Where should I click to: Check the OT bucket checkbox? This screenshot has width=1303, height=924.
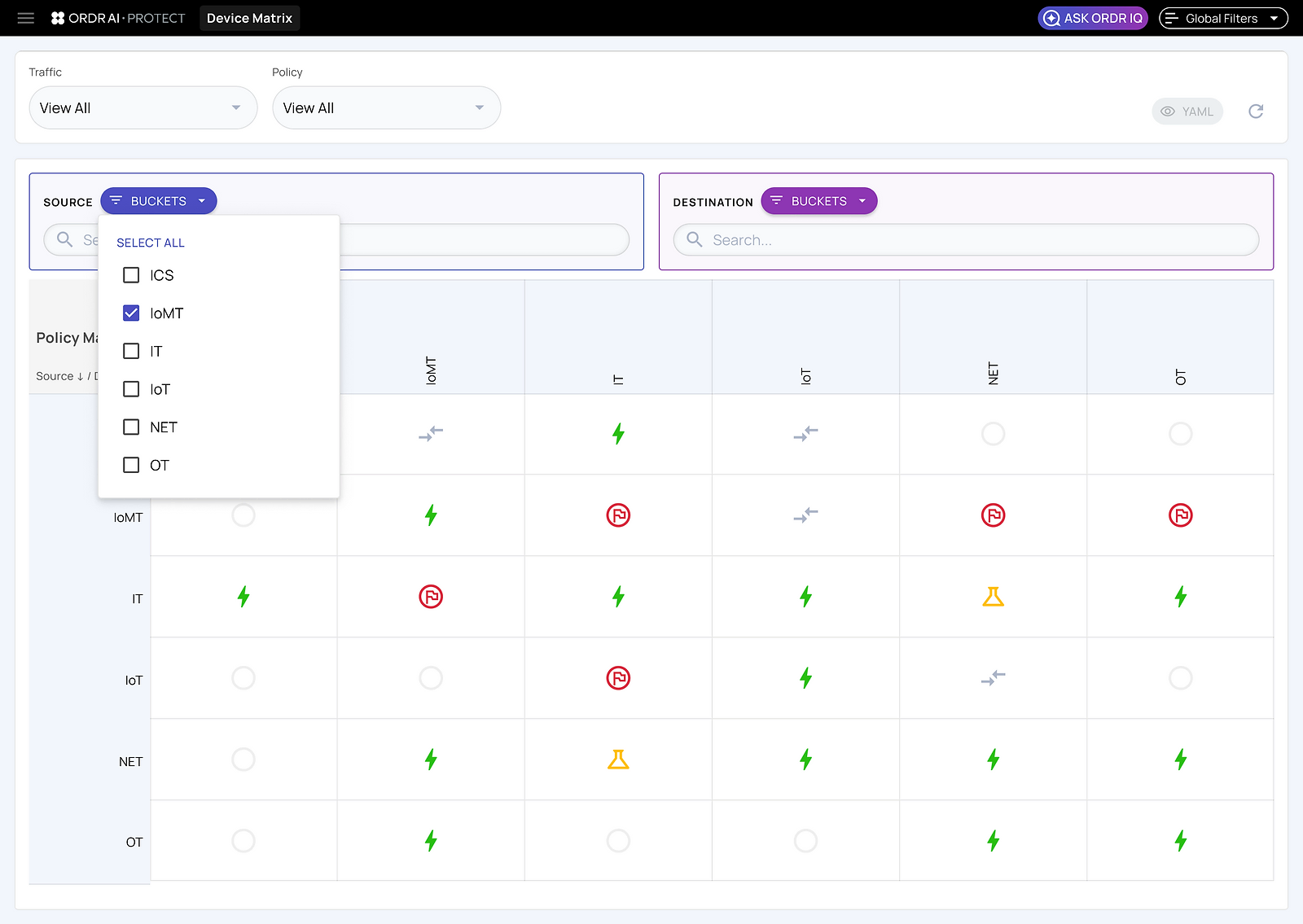click(x=131, y=465)
